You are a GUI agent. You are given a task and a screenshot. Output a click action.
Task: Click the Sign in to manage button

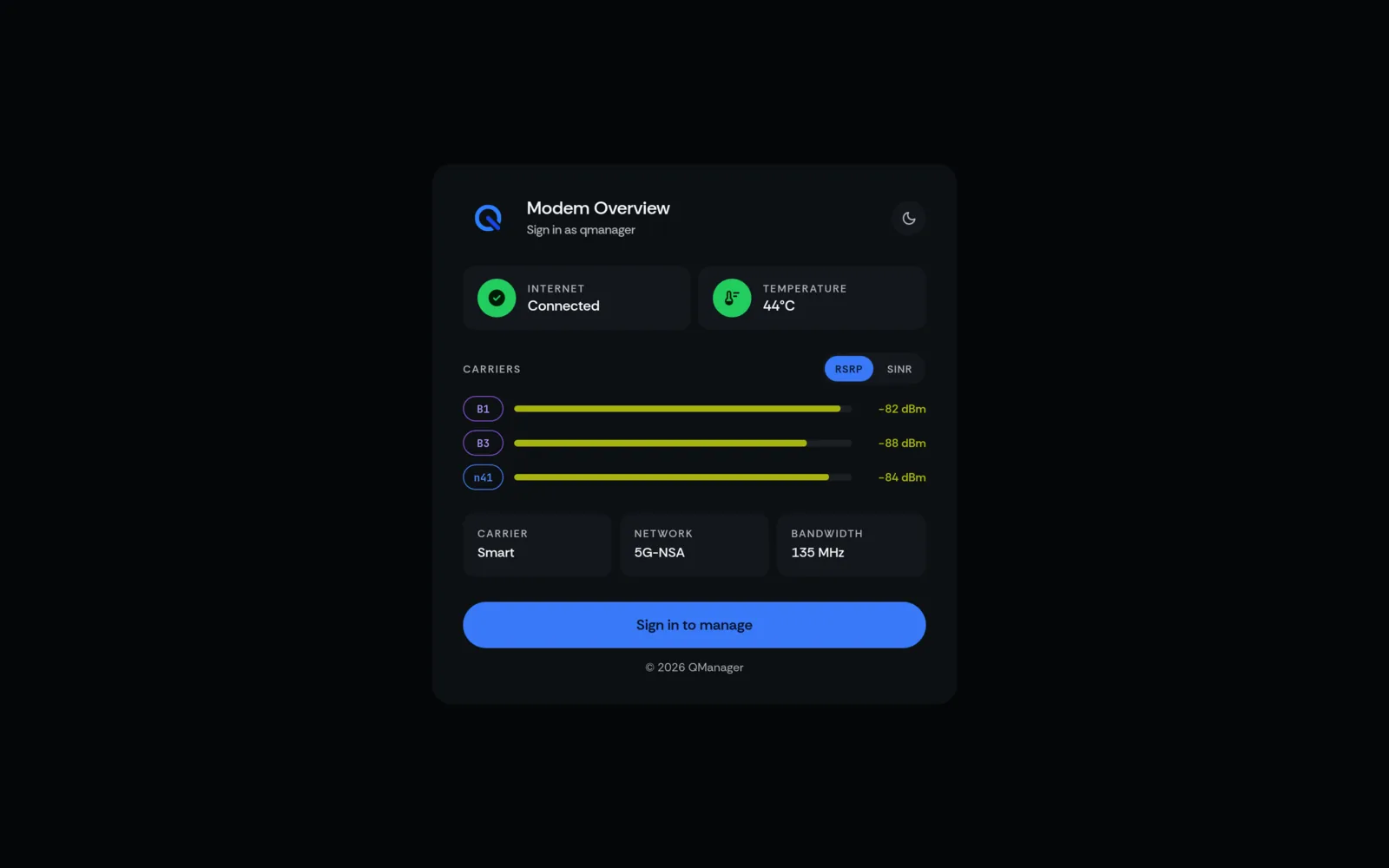694,625
